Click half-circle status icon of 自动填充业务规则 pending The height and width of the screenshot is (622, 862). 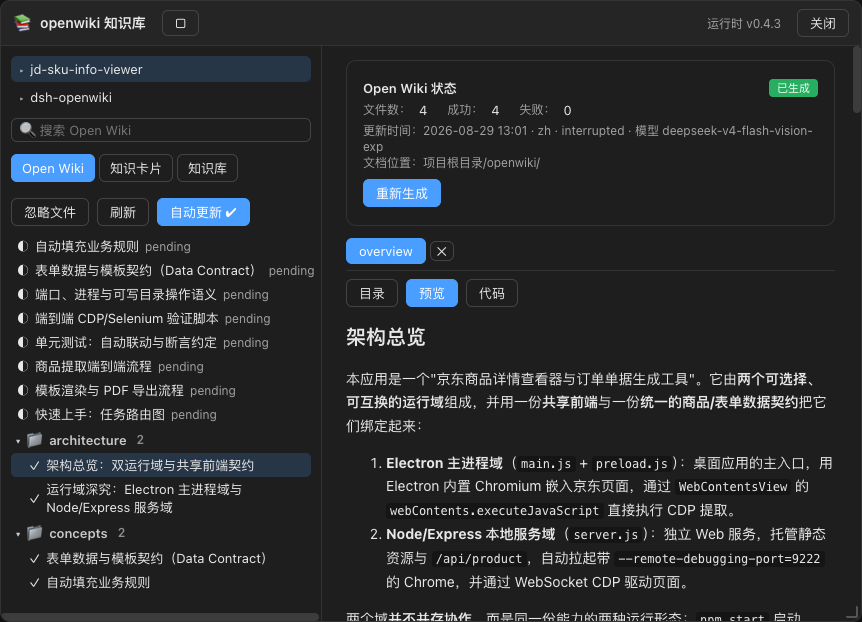23,246
